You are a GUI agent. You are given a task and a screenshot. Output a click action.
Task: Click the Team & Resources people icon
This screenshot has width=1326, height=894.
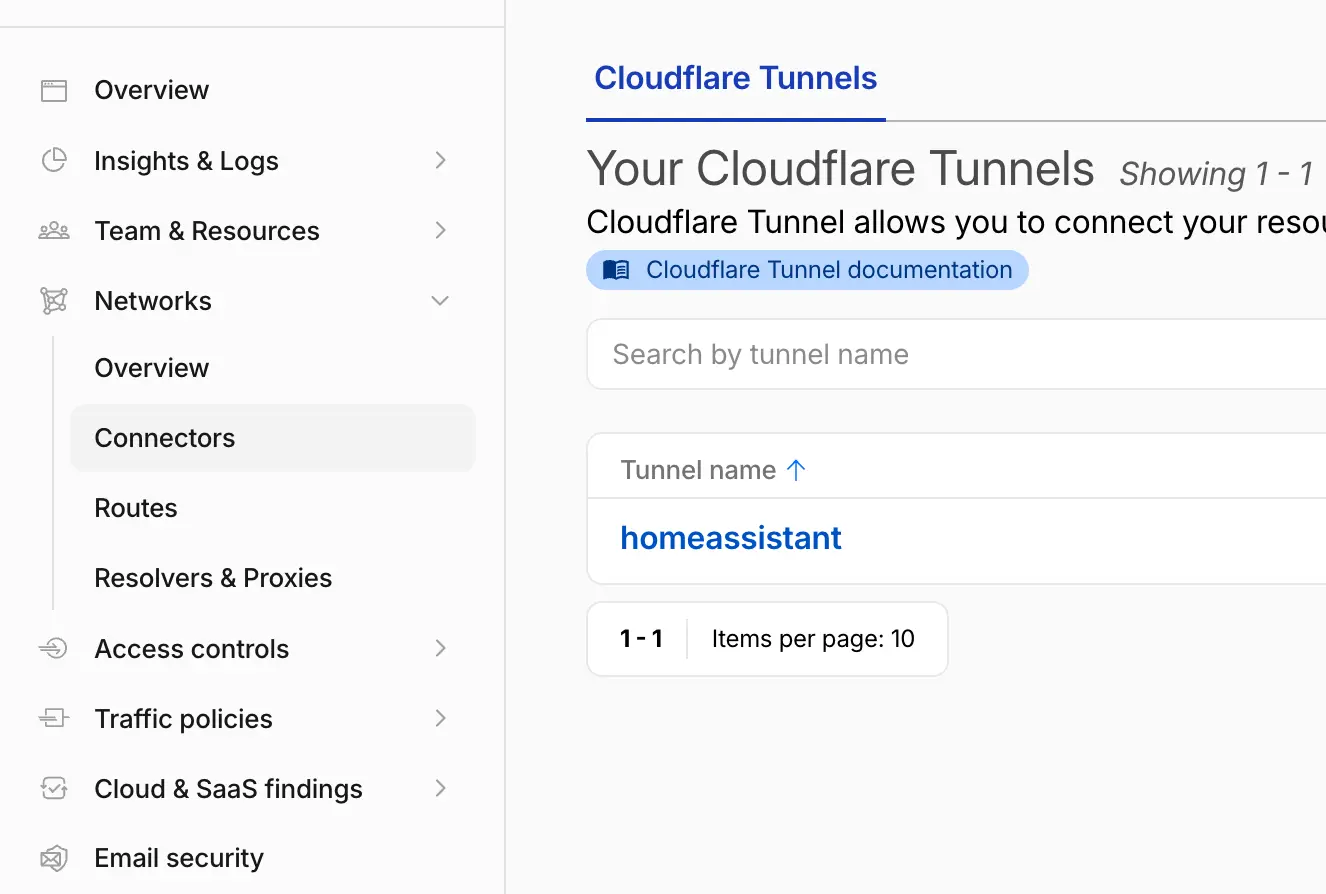pos(53,231)
